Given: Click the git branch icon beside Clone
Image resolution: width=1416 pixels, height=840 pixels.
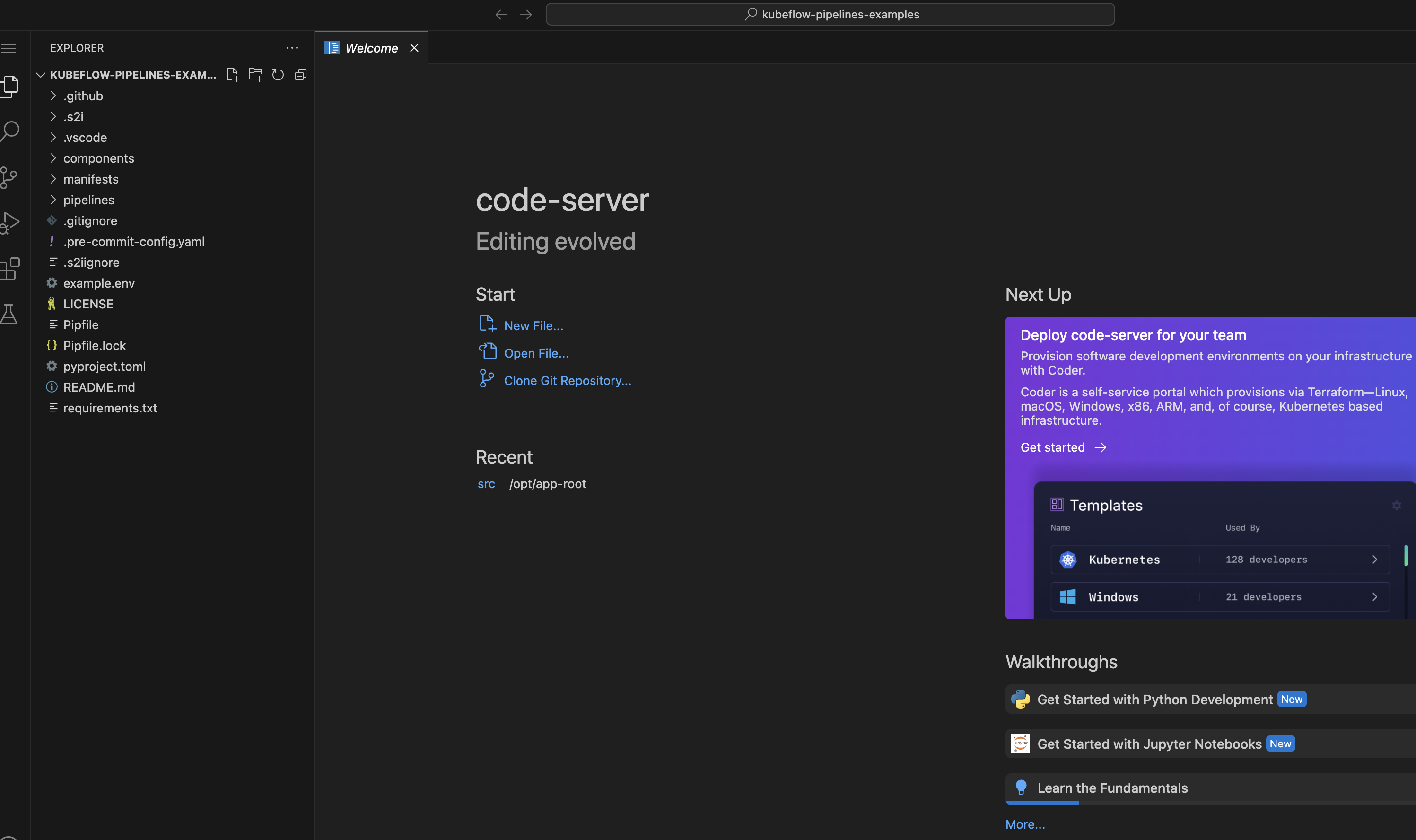Looking at the screenshot, I should pyautogui.click(x=486, y=379).
